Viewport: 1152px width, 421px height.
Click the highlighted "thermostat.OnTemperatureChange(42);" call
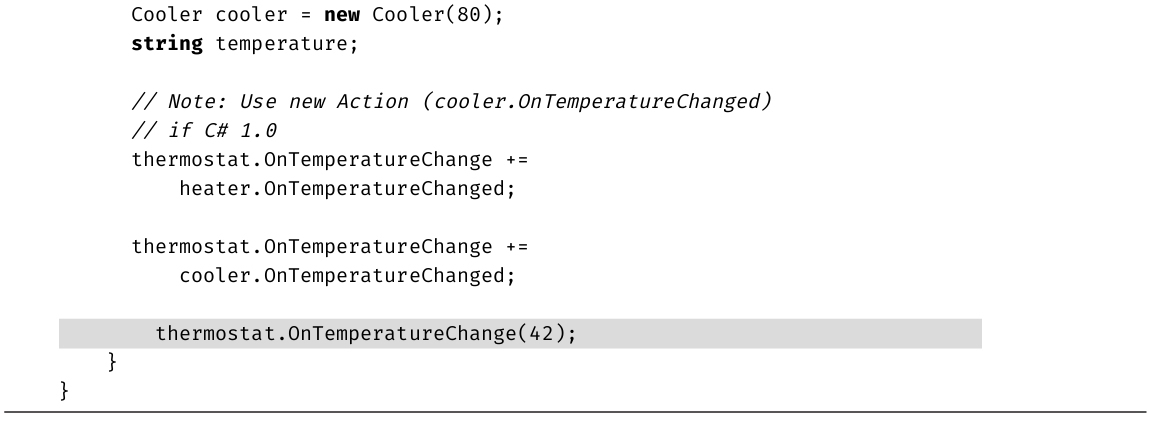[365, 334]
